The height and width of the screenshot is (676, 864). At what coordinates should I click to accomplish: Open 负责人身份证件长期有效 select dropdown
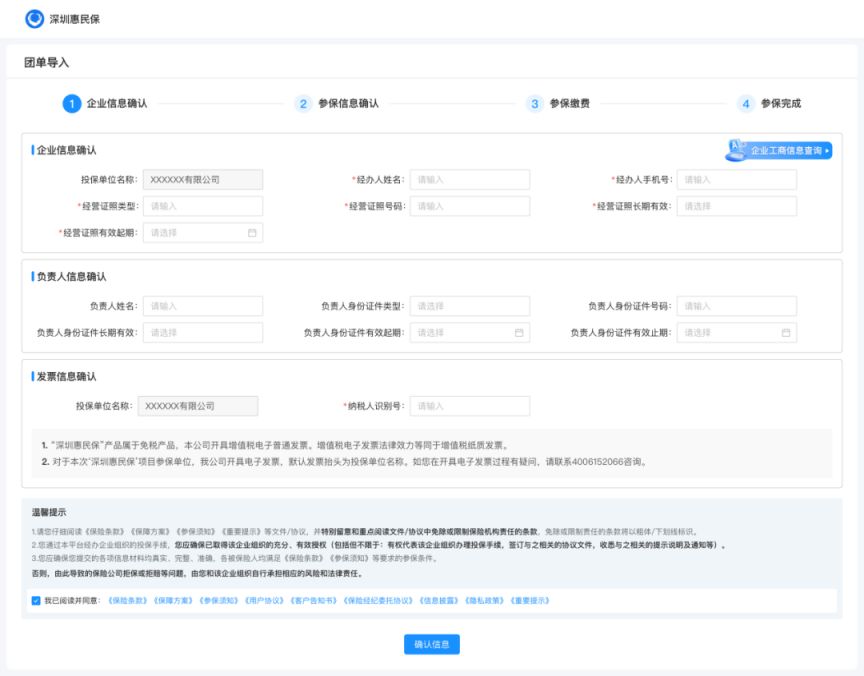203,333
